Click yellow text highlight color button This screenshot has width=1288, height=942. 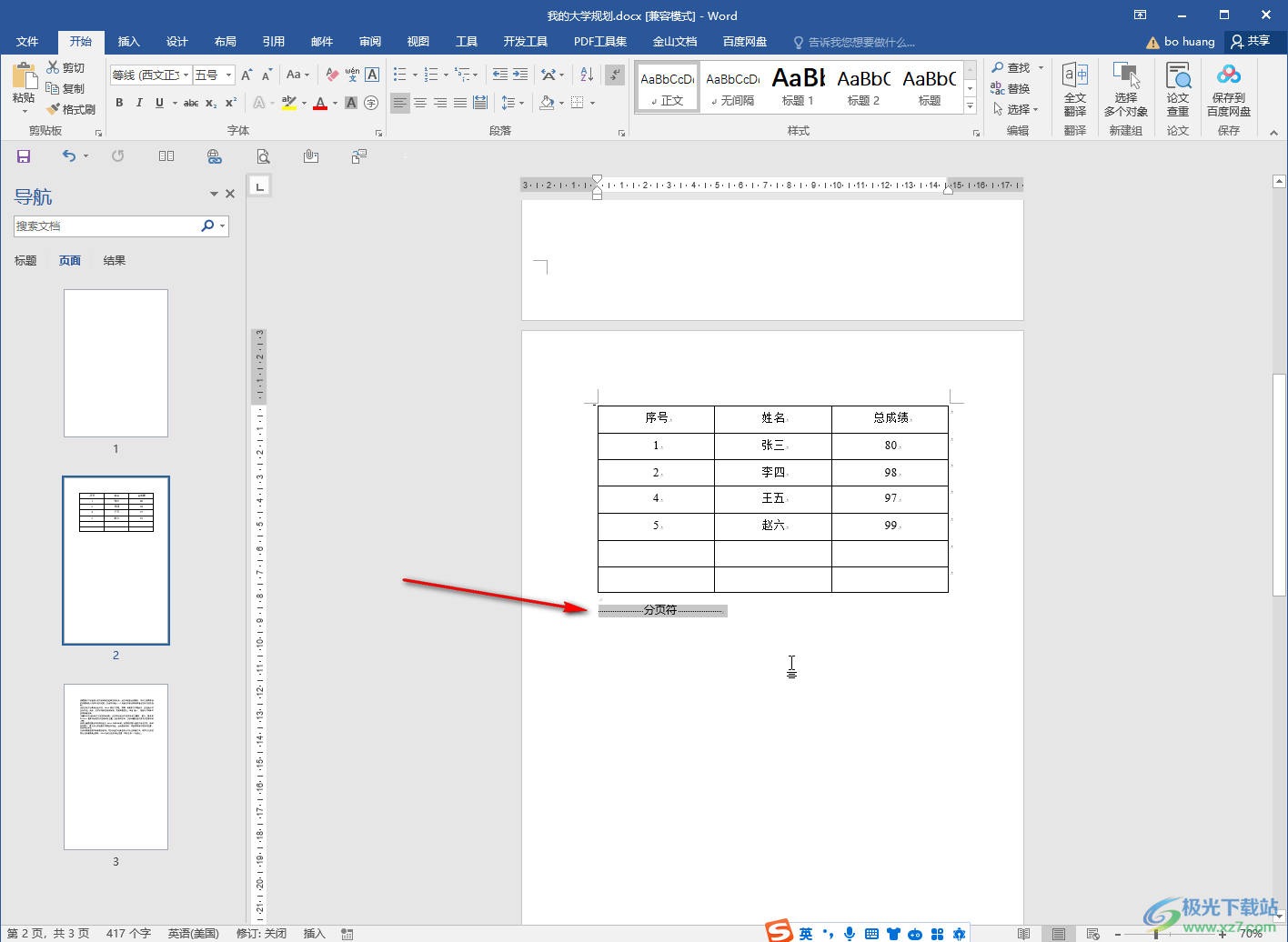click(289, 103)
